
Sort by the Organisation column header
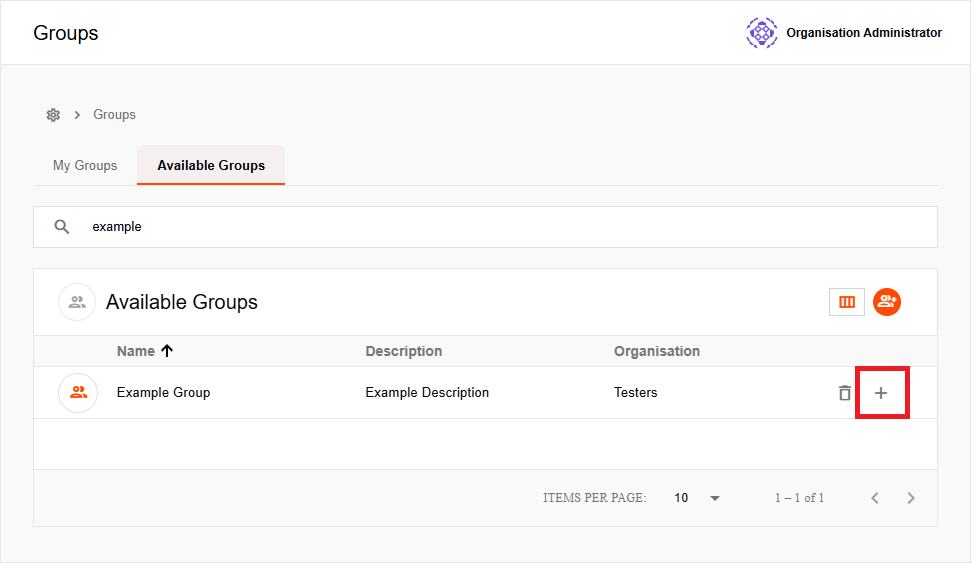pyautogui.click(x=656, y=351)
